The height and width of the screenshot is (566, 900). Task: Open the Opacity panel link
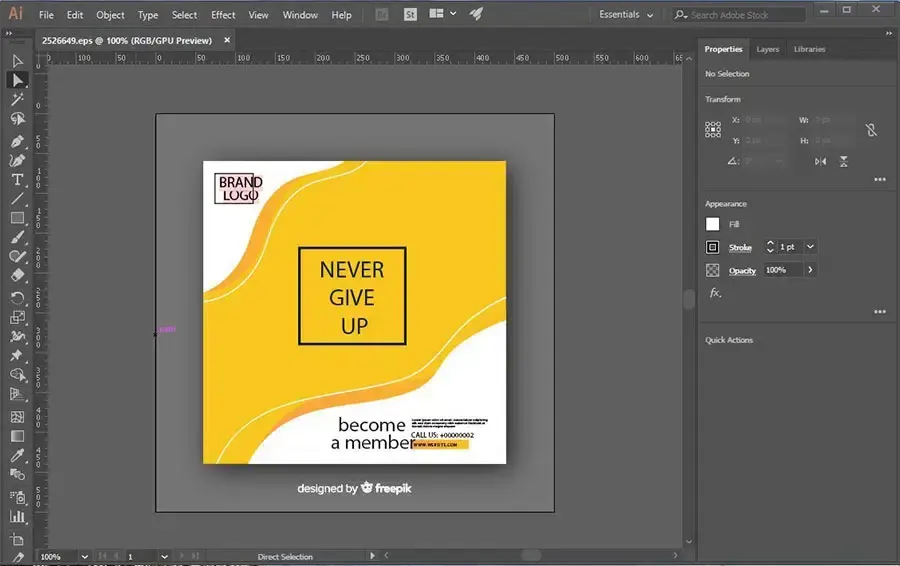[742, 270]
